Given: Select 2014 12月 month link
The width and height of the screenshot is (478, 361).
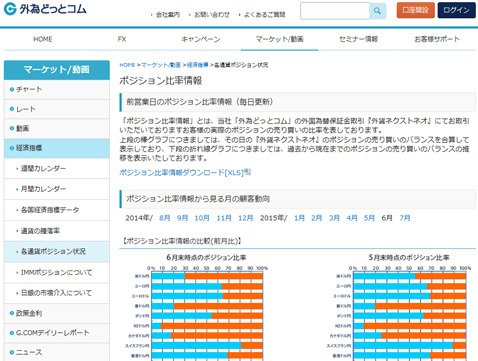Looking at the screenshot, I should 246,218.
